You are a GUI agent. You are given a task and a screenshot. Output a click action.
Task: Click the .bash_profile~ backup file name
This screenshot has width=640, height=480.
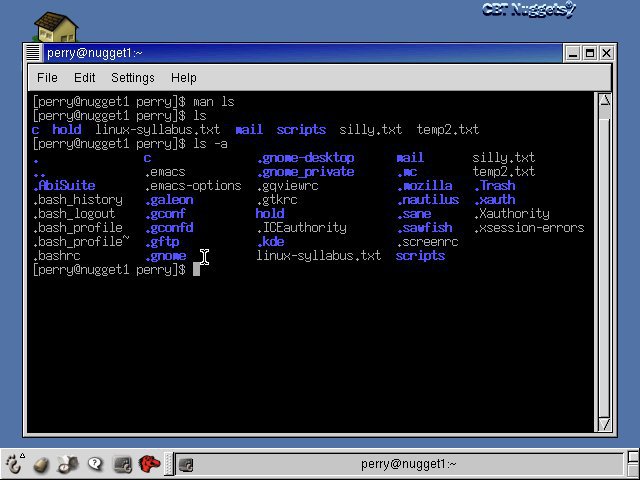(81, 242)
